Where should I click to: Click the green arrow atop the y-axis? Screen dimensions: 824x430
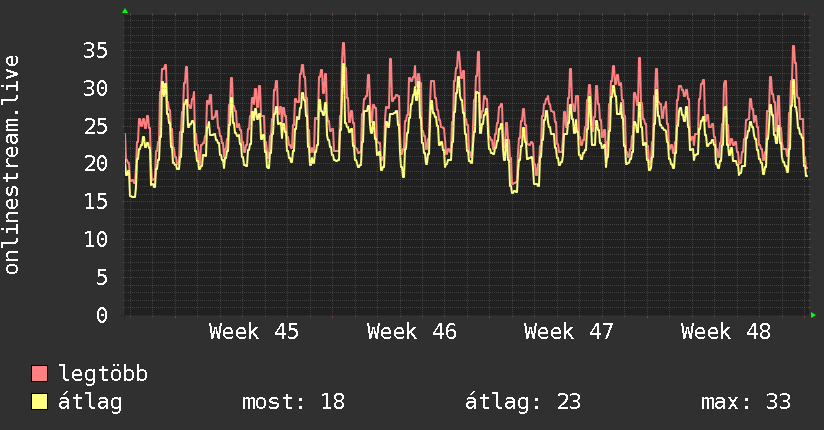coord(125,11)
